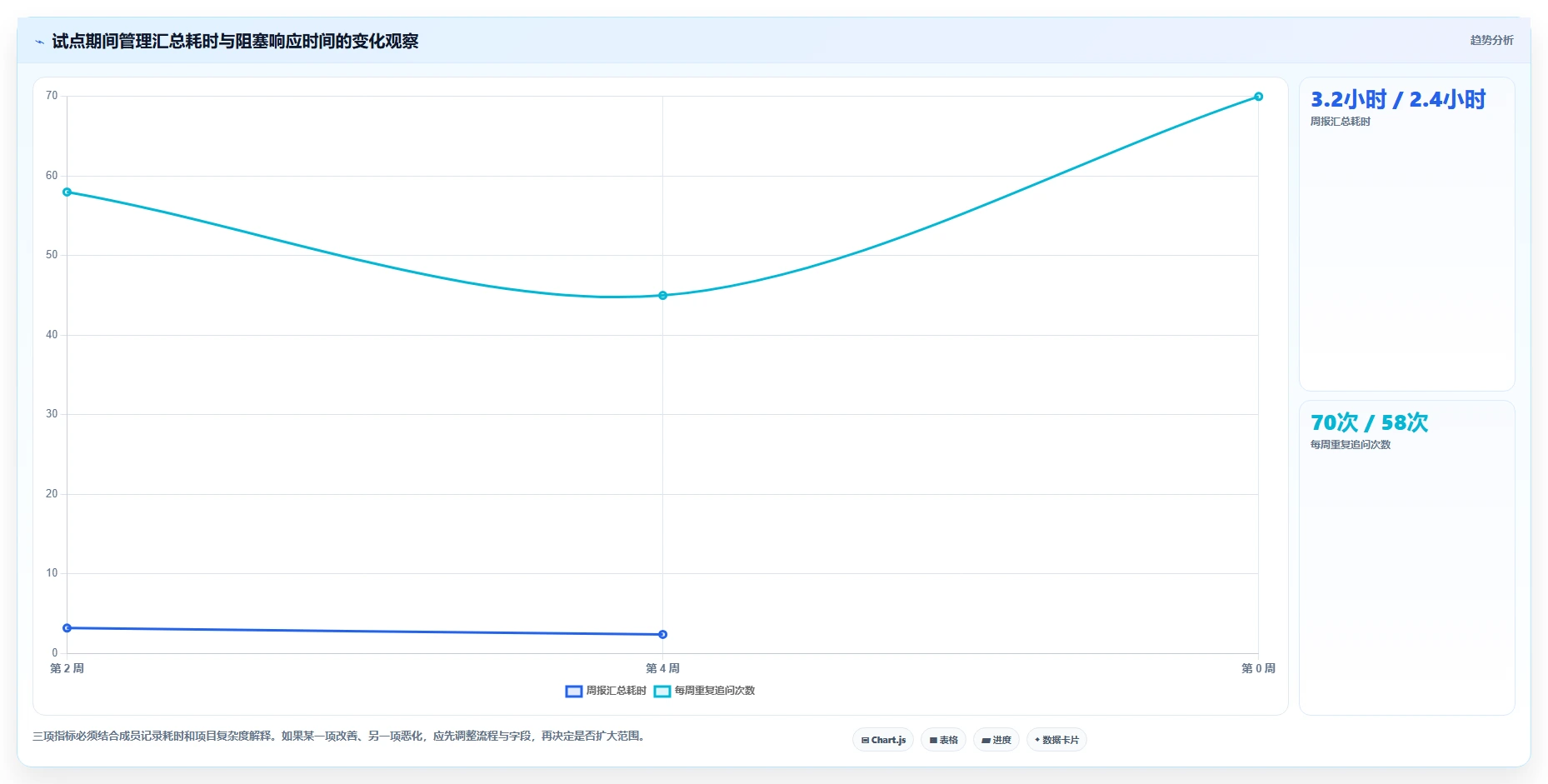Click the 第 2 周 x-axis label

point(67,669)
